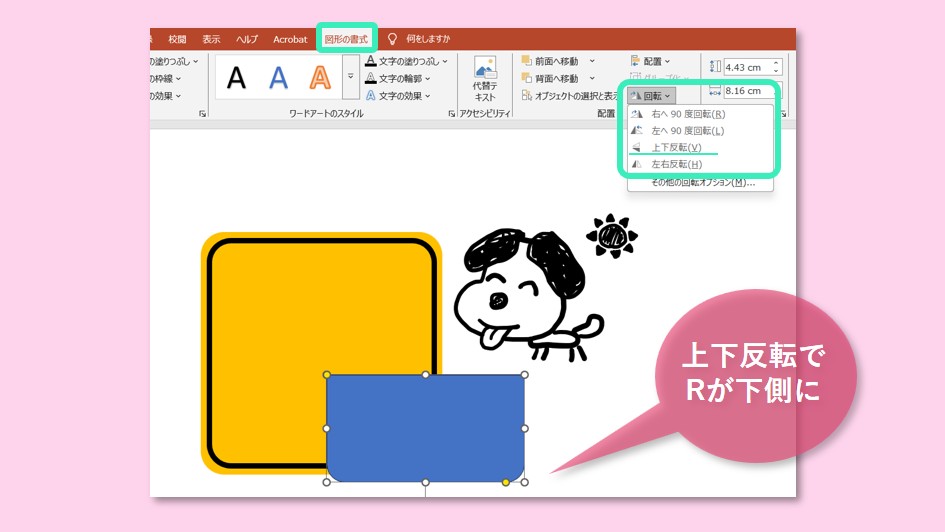Viewport: 945px width, 532px height.
Task: Open the 校閲 ribbon tab
Action: [x=177, y=39]
